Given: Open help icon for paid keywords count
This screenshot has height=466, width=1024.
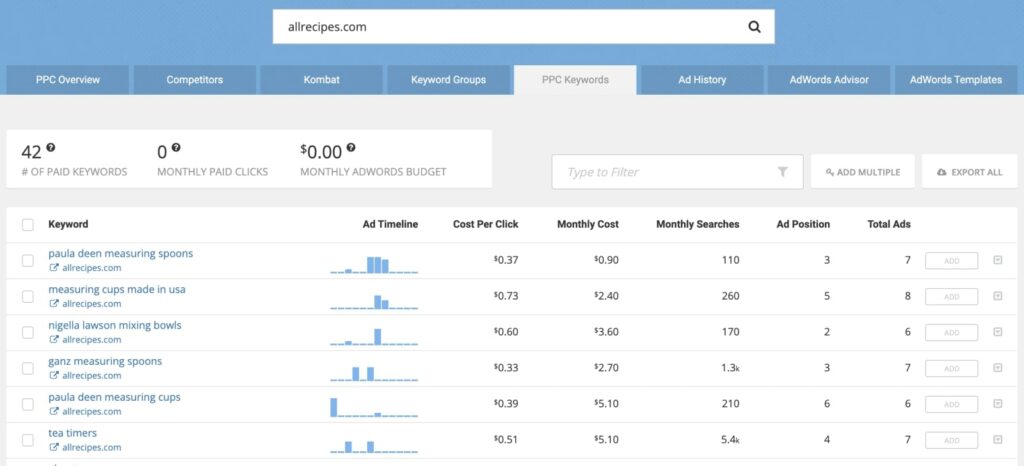Looking at the screenshot, I should (x=50, y=148).
